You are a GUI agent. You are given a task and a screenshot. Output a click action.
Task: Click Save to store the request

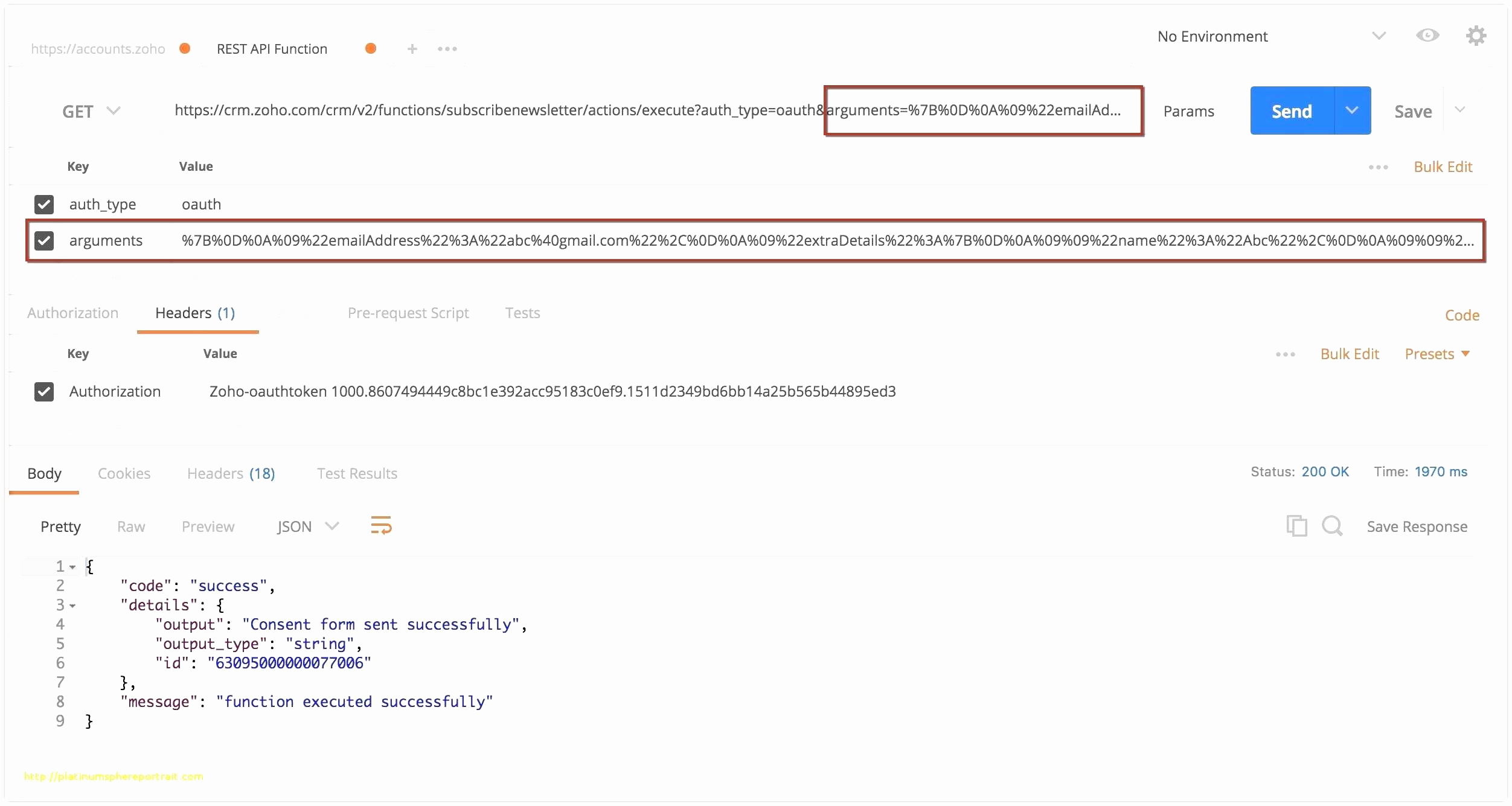(1416, 111)
